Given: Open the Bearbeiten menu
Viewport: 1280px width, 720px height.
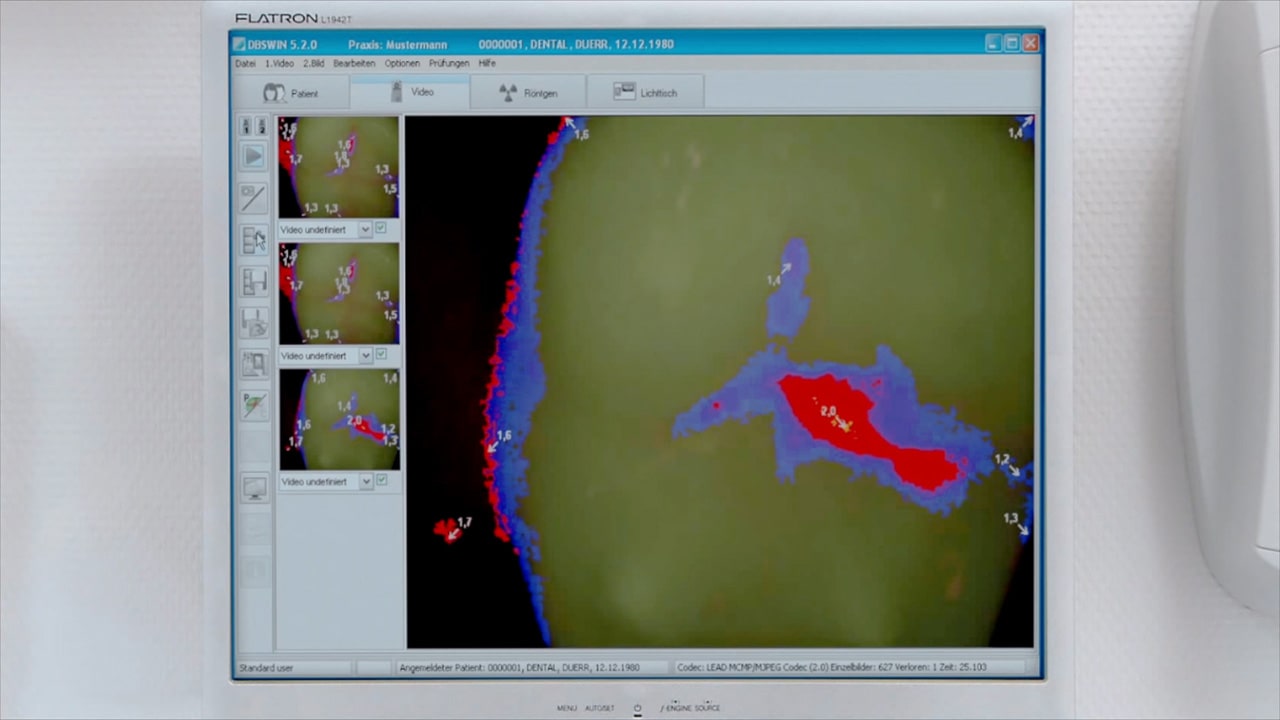Looking at the screenshot, I should [x=354, y=63].
